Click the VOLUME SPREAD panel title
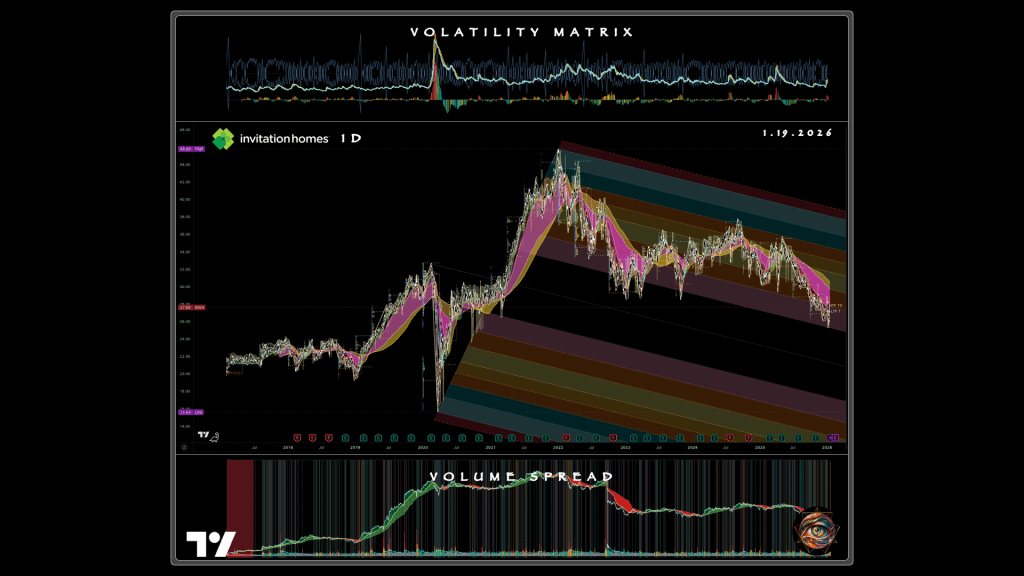 [x=521, y=477]
